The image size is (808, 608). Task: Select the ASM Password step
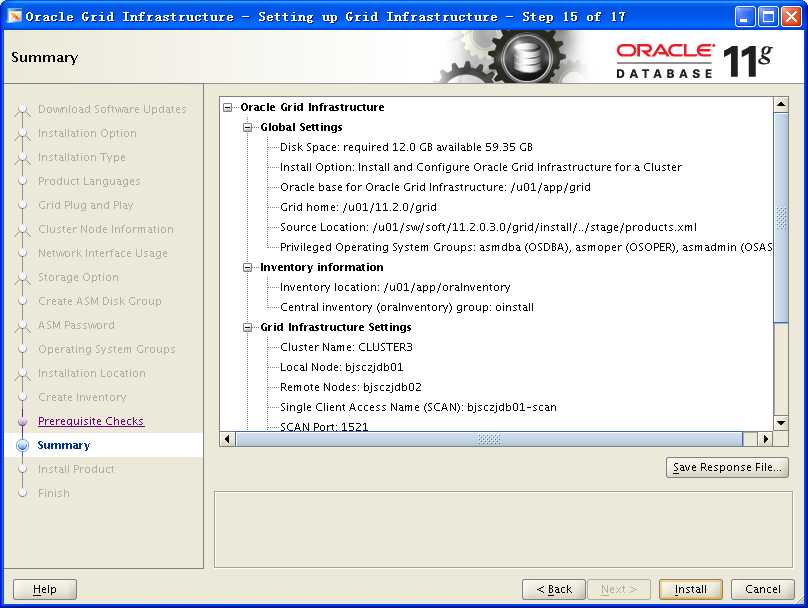click(76, 325)
